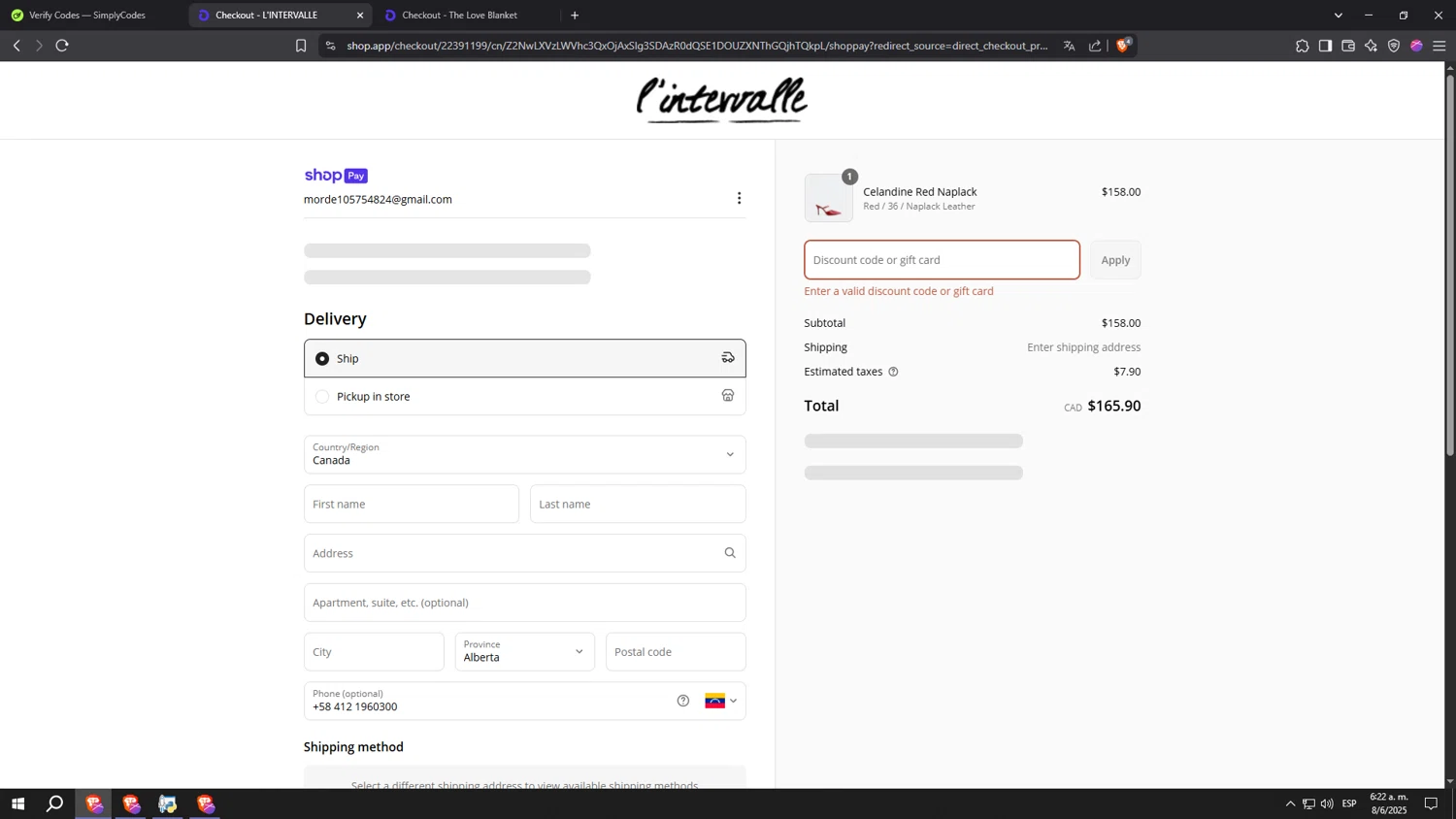Image resolution: width=1456 pixels, height=819 pixels.
Task: Open site settings icon in address bar
Action: pos(331,46)
